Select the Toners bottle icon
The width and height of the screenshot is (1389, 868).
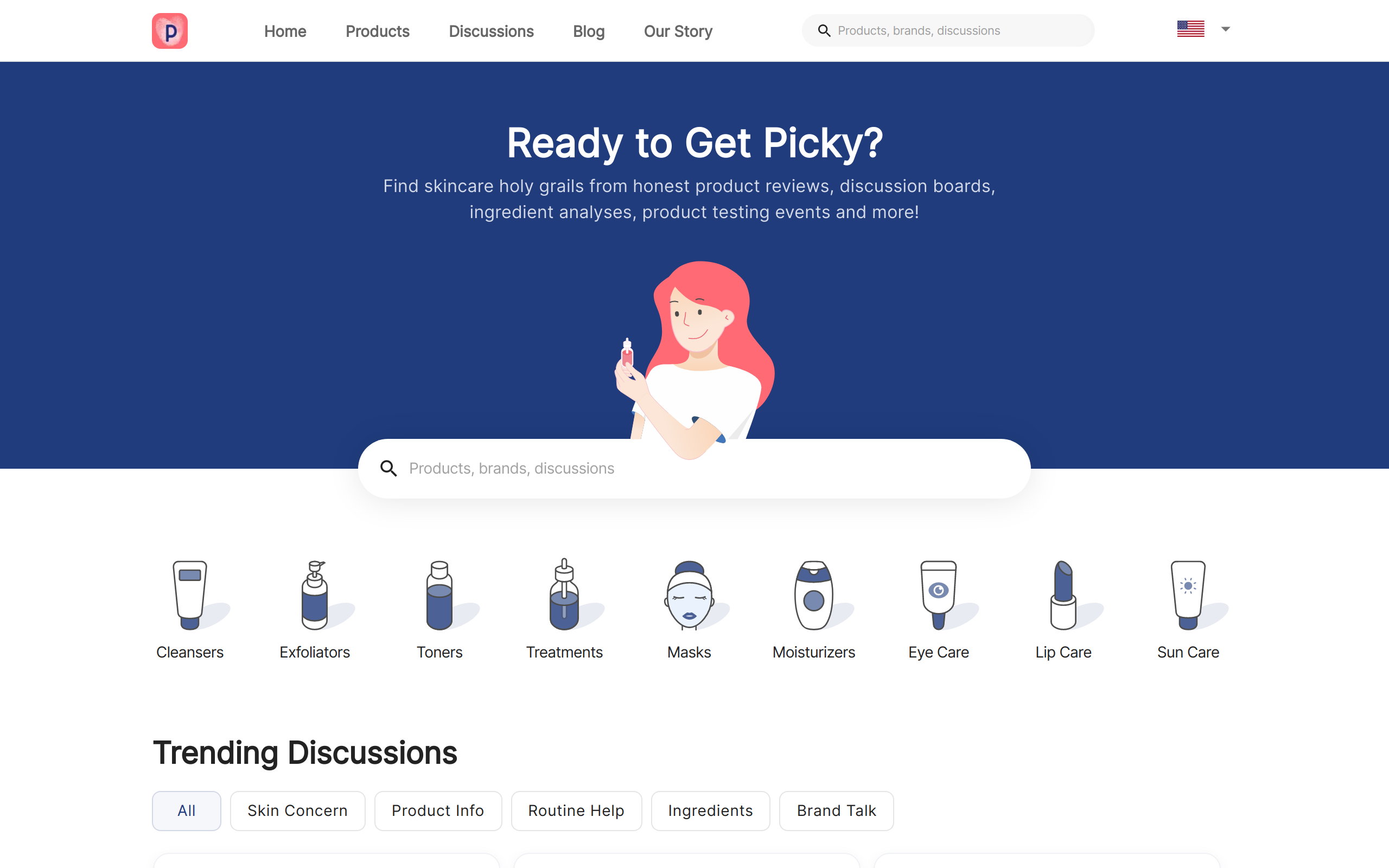coord(439,595)
